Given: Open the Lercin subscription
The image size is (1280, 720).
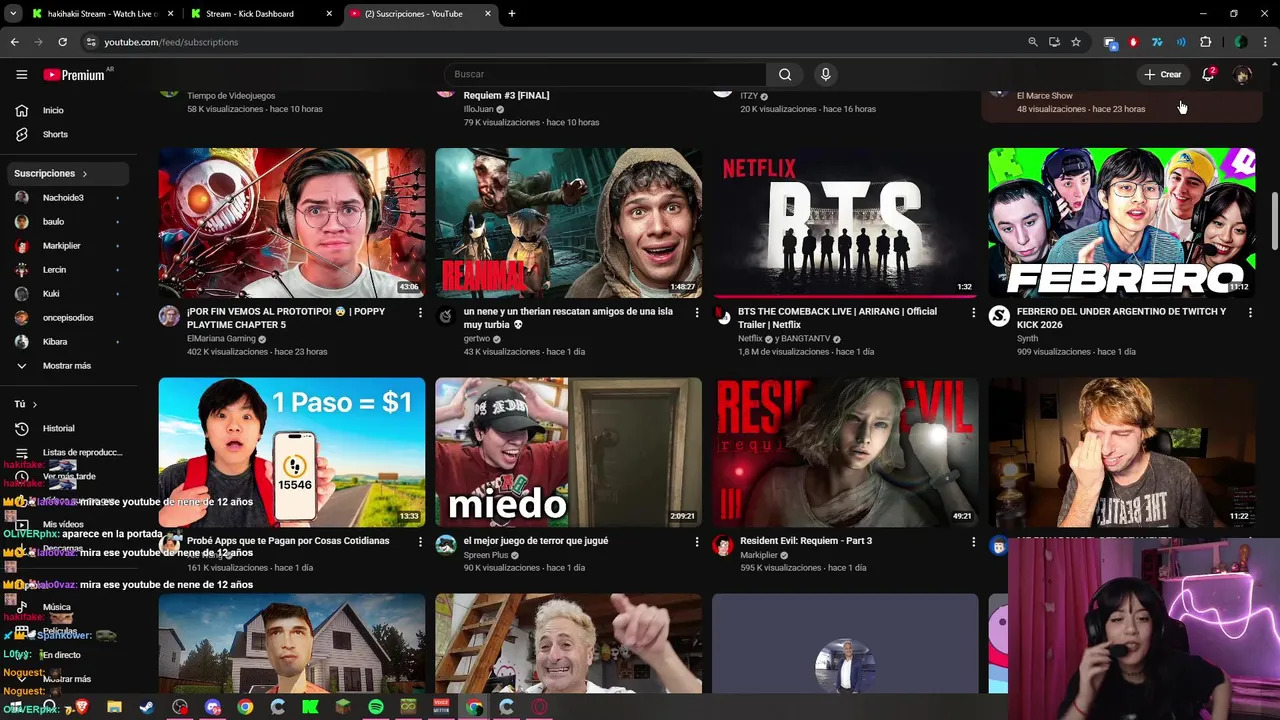Looking at the screenshot, I should click(68, 270).
